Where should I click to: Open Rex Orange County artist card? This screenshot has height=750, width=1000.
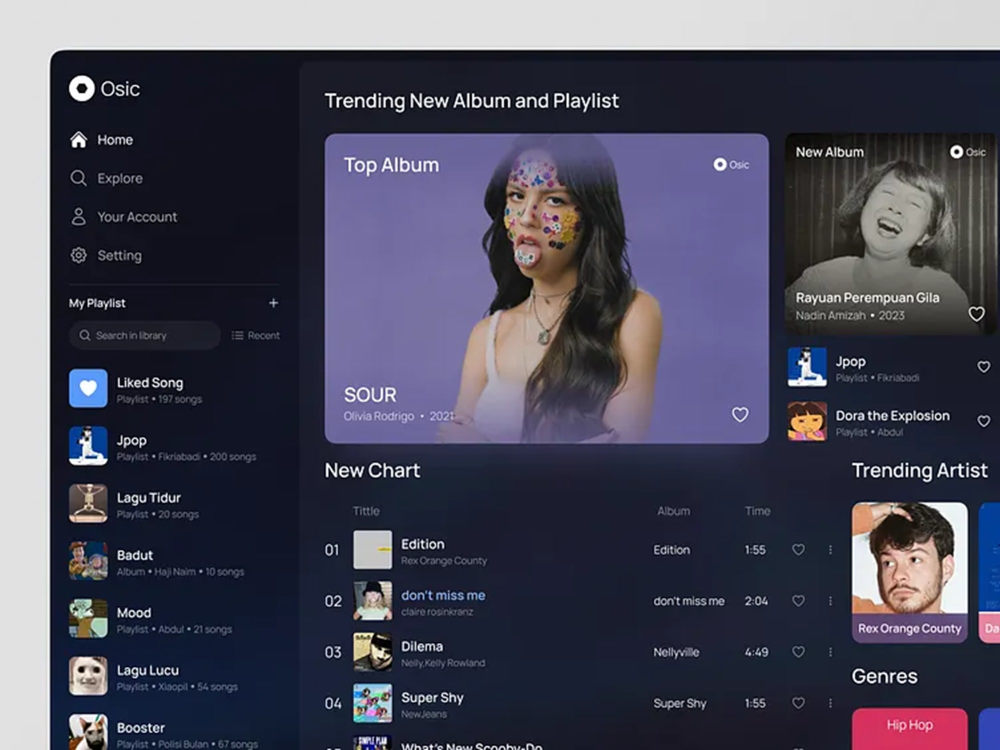point(910,572)
